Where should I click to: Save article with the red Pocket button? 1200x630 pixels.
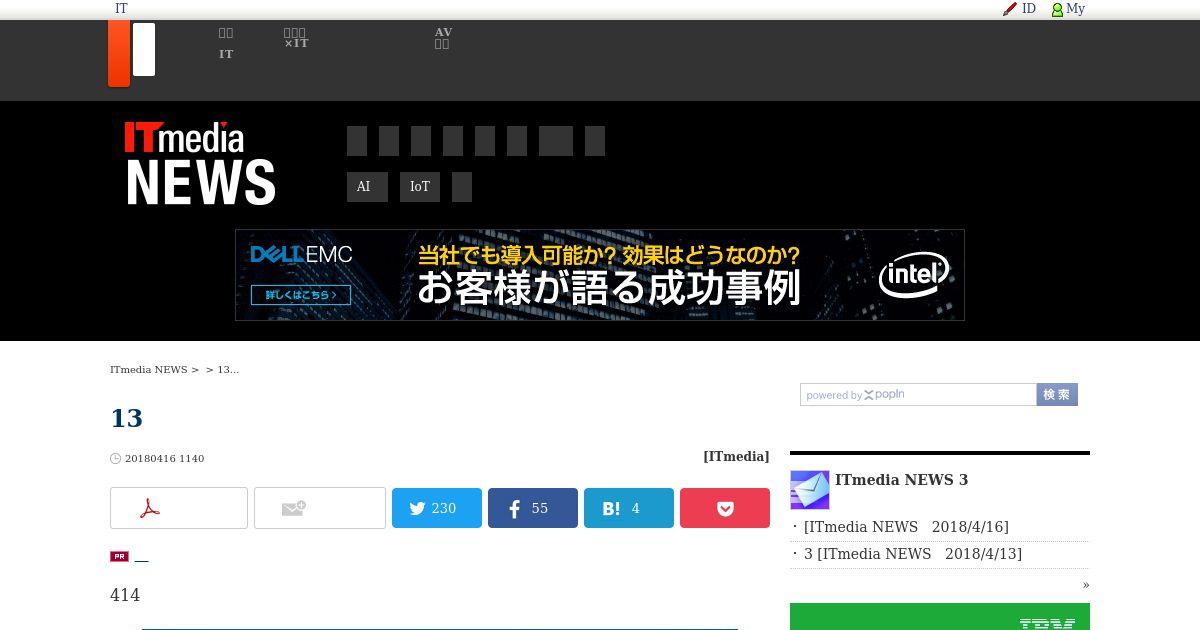[725, 508]
